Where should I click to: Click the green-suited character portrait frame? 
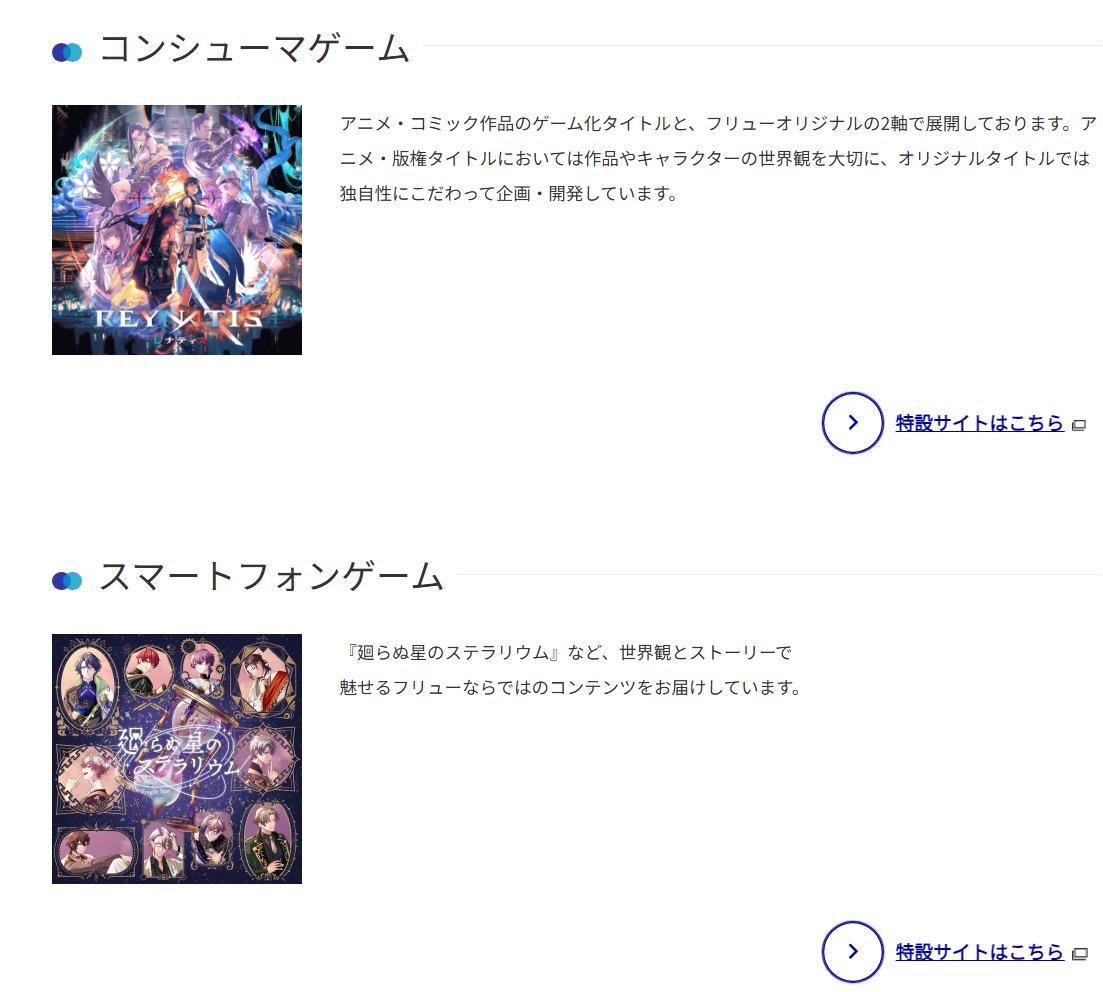pyautogui.click(x=269, y=839)
